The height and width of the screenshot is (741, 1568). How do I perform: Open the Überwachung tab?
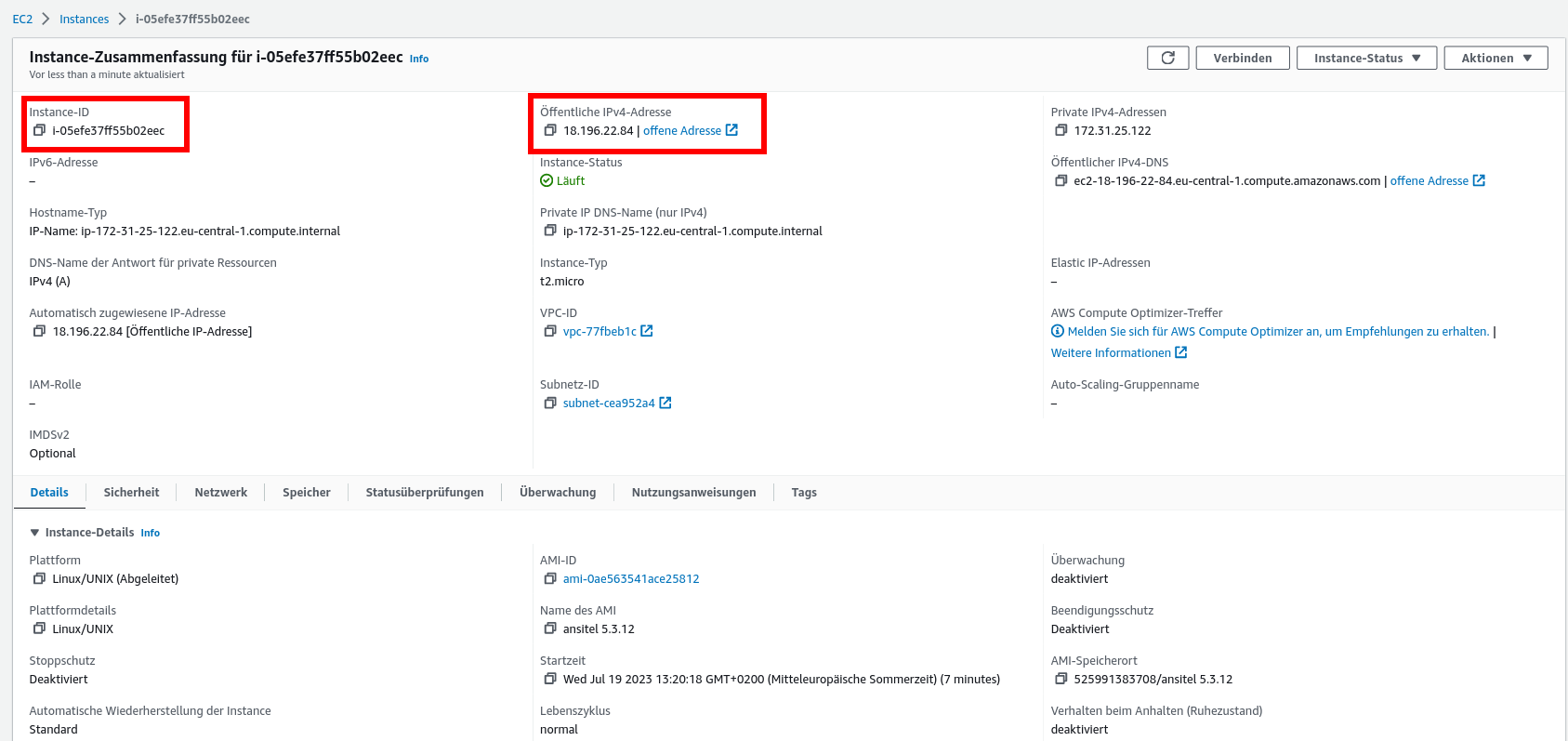[x=558, y=492]
